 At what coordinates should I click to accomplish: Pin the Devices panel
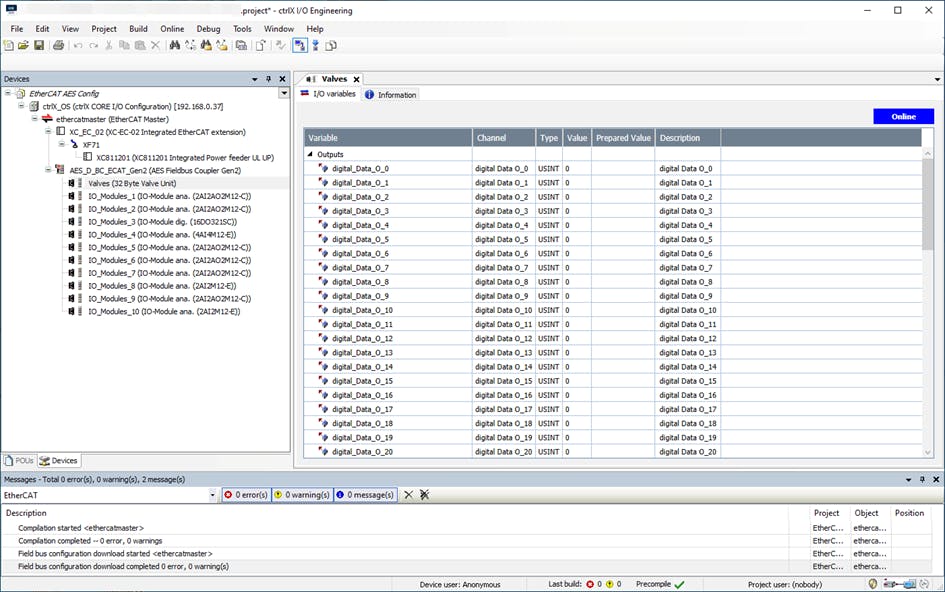point(269,79)
